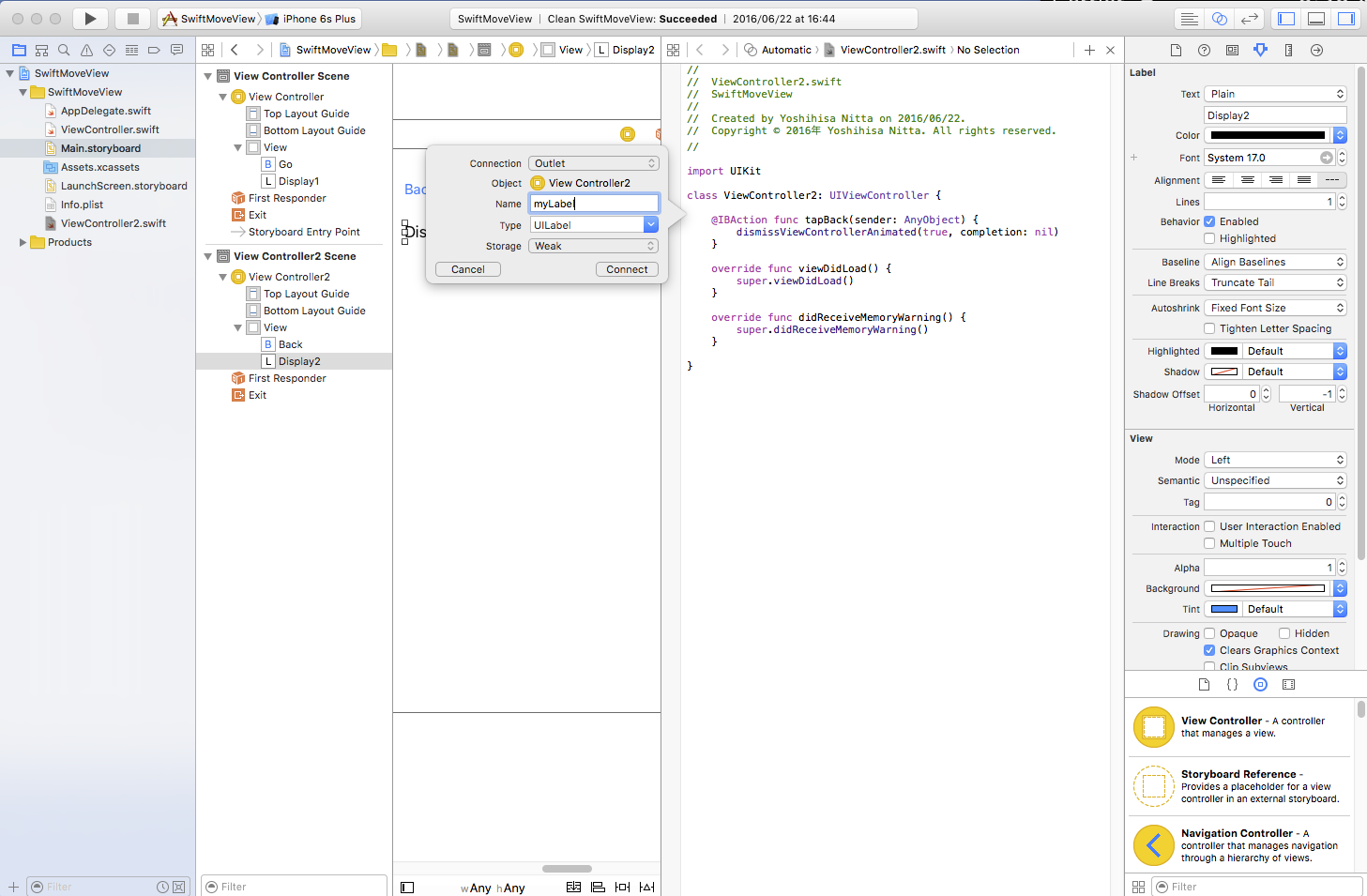Show the Assistant editor

pyautogui.click(x=1220, y=19)
